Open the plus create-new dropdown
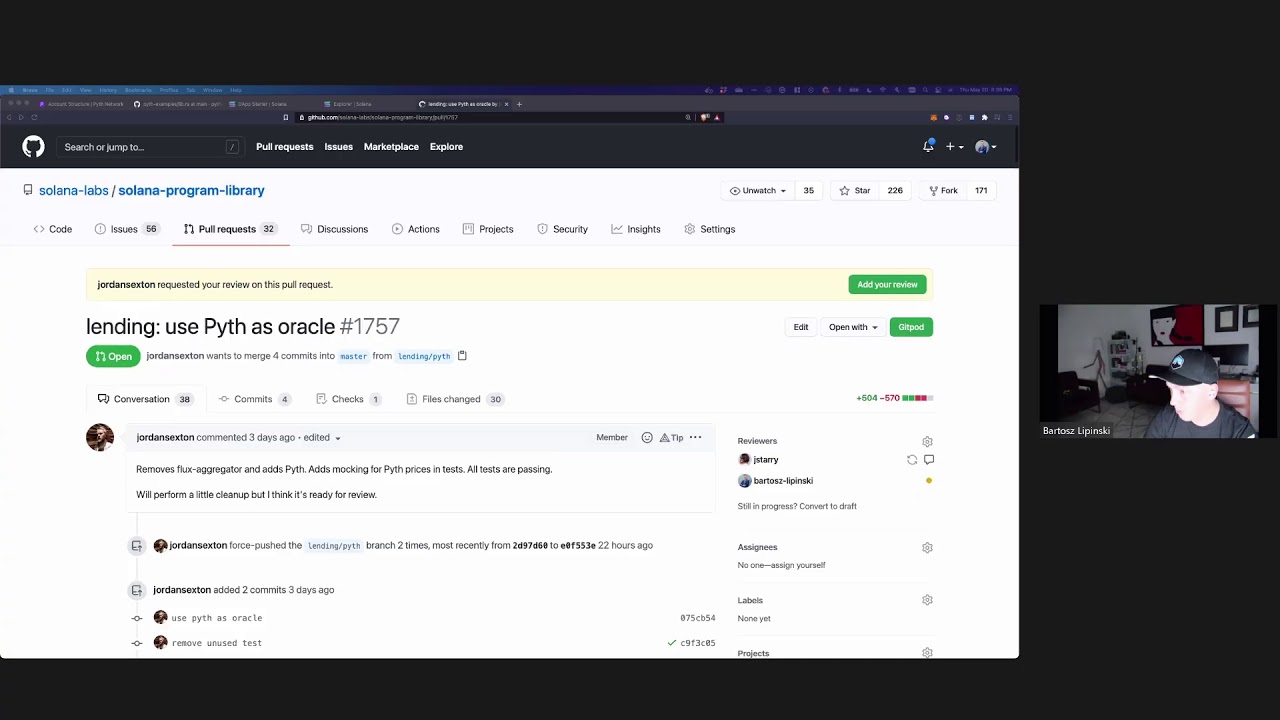This screenshot has height=720, width=1280. (x=954, y=147)
